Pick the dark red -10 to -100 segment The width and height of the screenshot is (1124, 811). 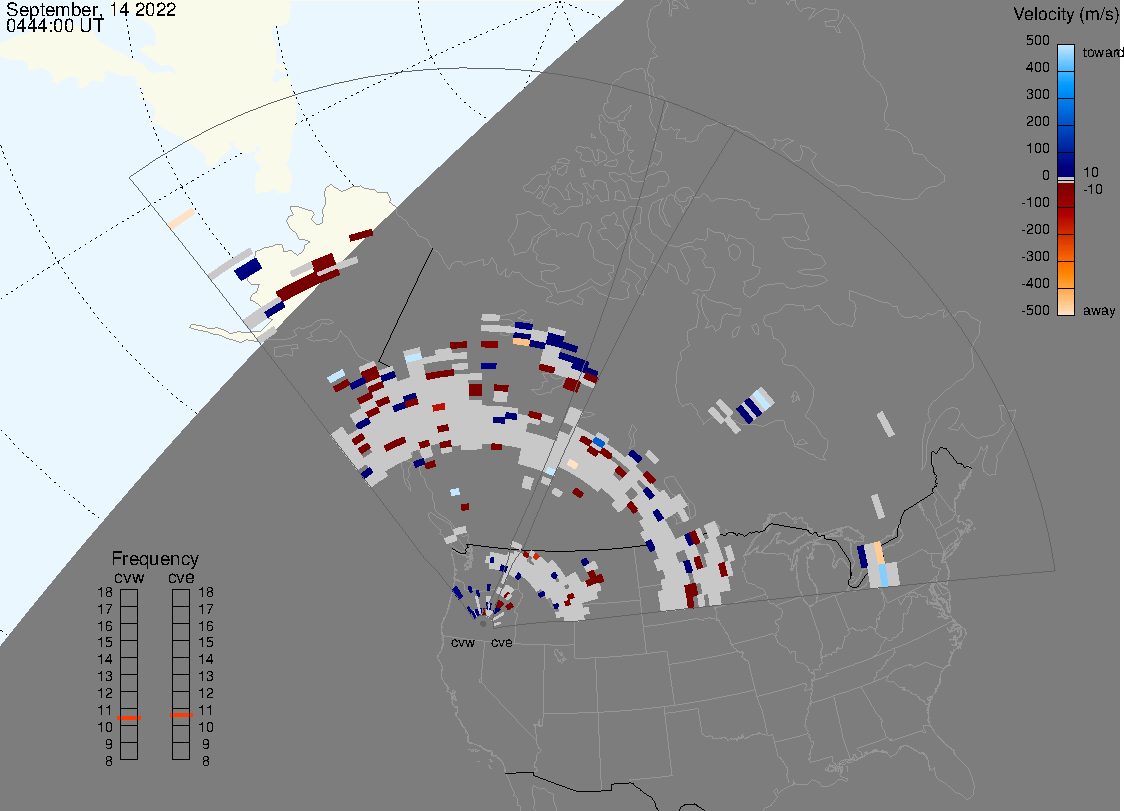[1066, 195]
